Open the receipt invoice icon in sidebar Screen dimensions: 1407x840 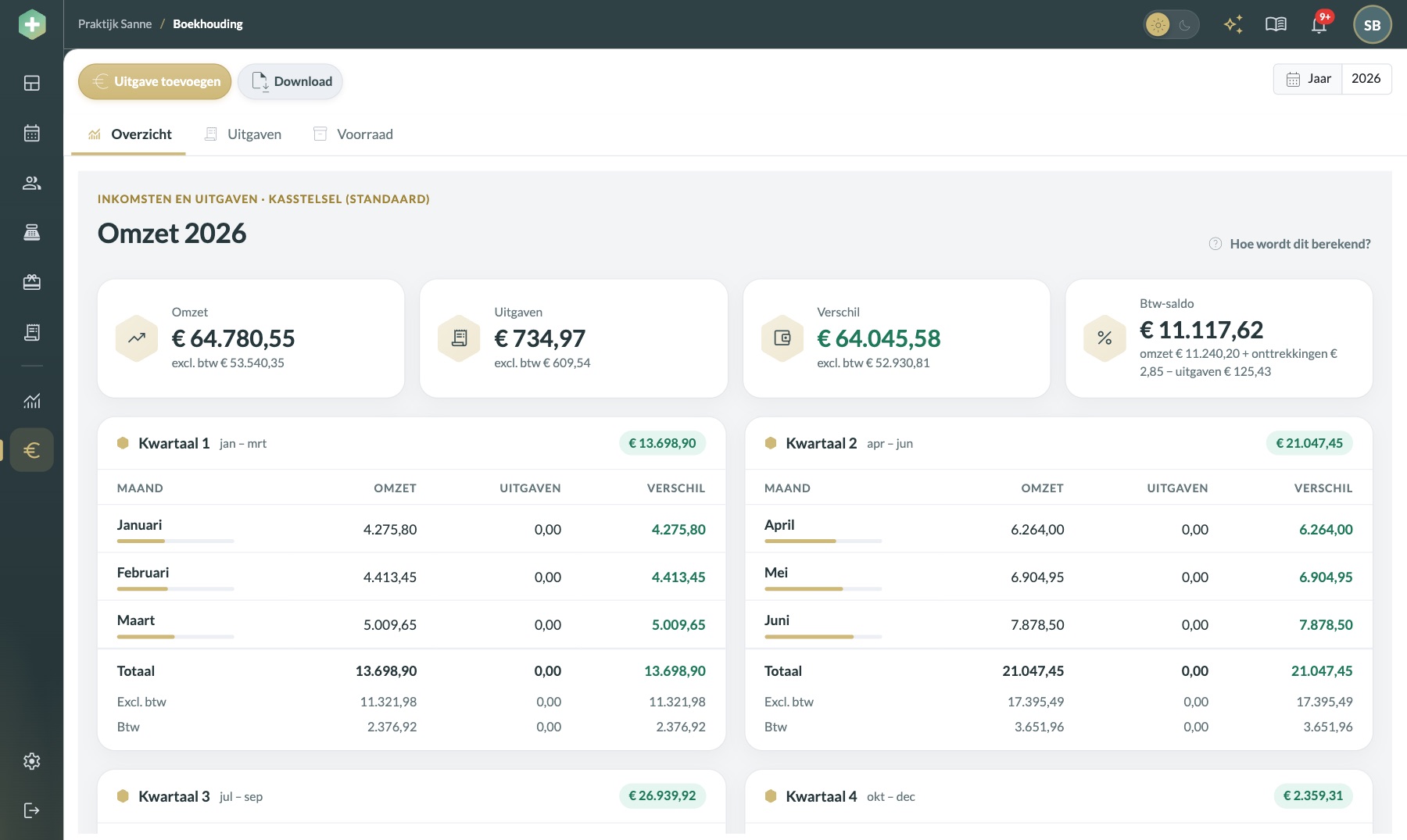point(32,332)
